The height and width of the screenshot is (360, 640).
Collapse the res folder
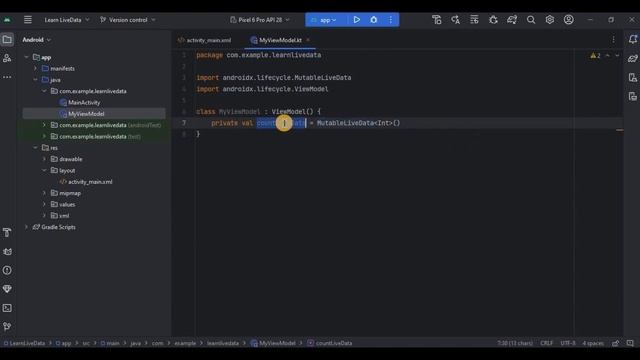(x=36, y=148)
